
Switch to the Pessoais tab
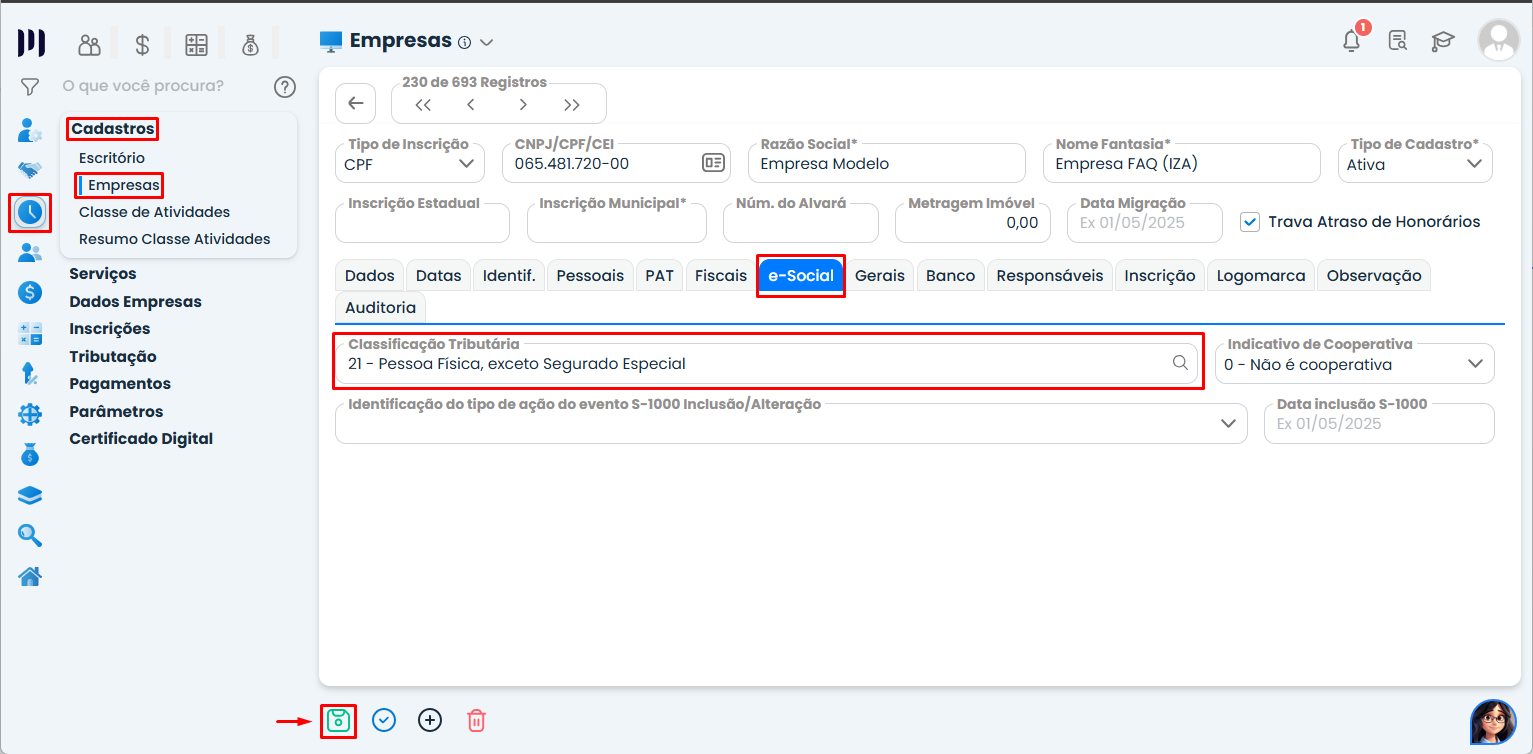[x=590, y=276]
